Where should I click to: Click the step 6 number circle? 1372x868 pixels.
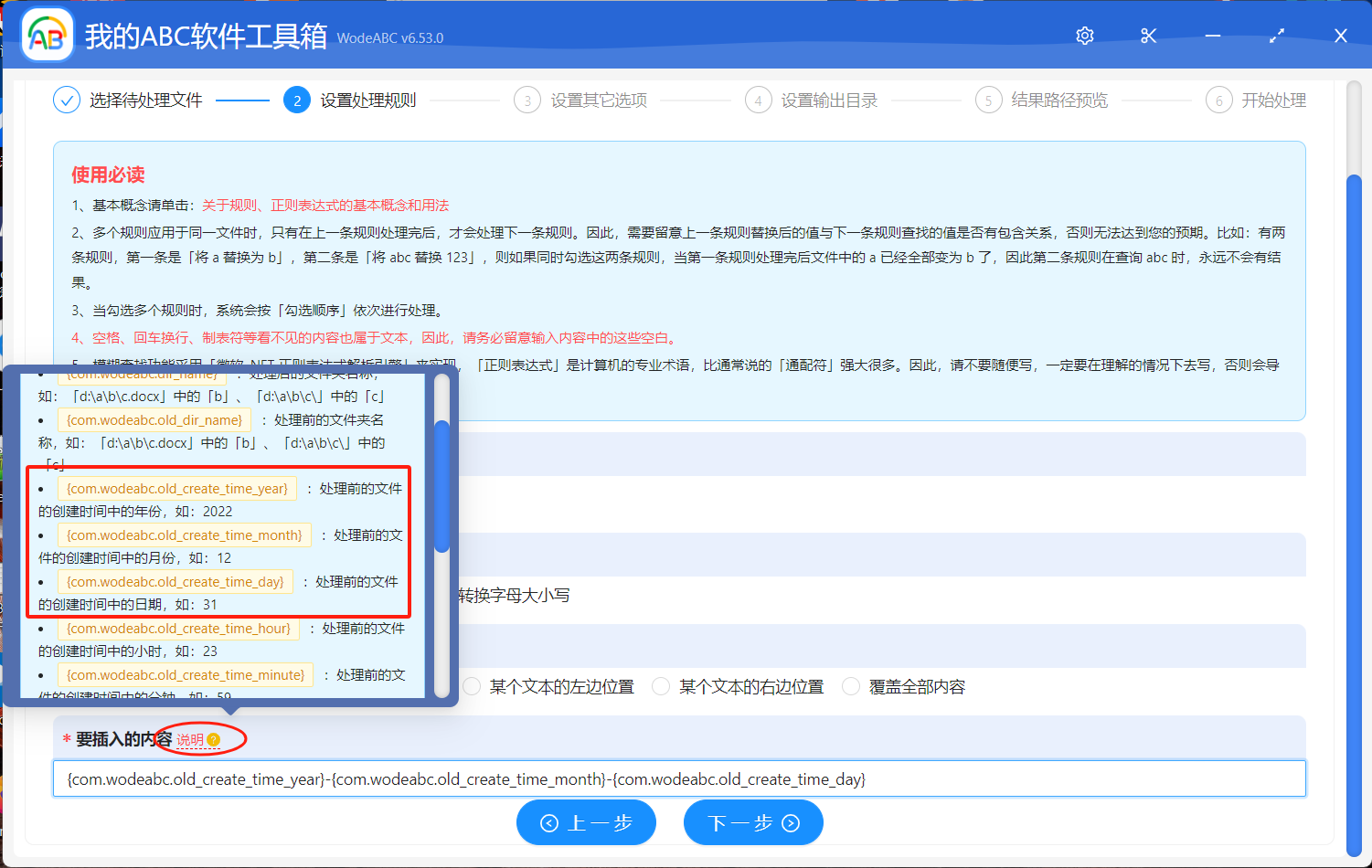[x=1218, y=101]
